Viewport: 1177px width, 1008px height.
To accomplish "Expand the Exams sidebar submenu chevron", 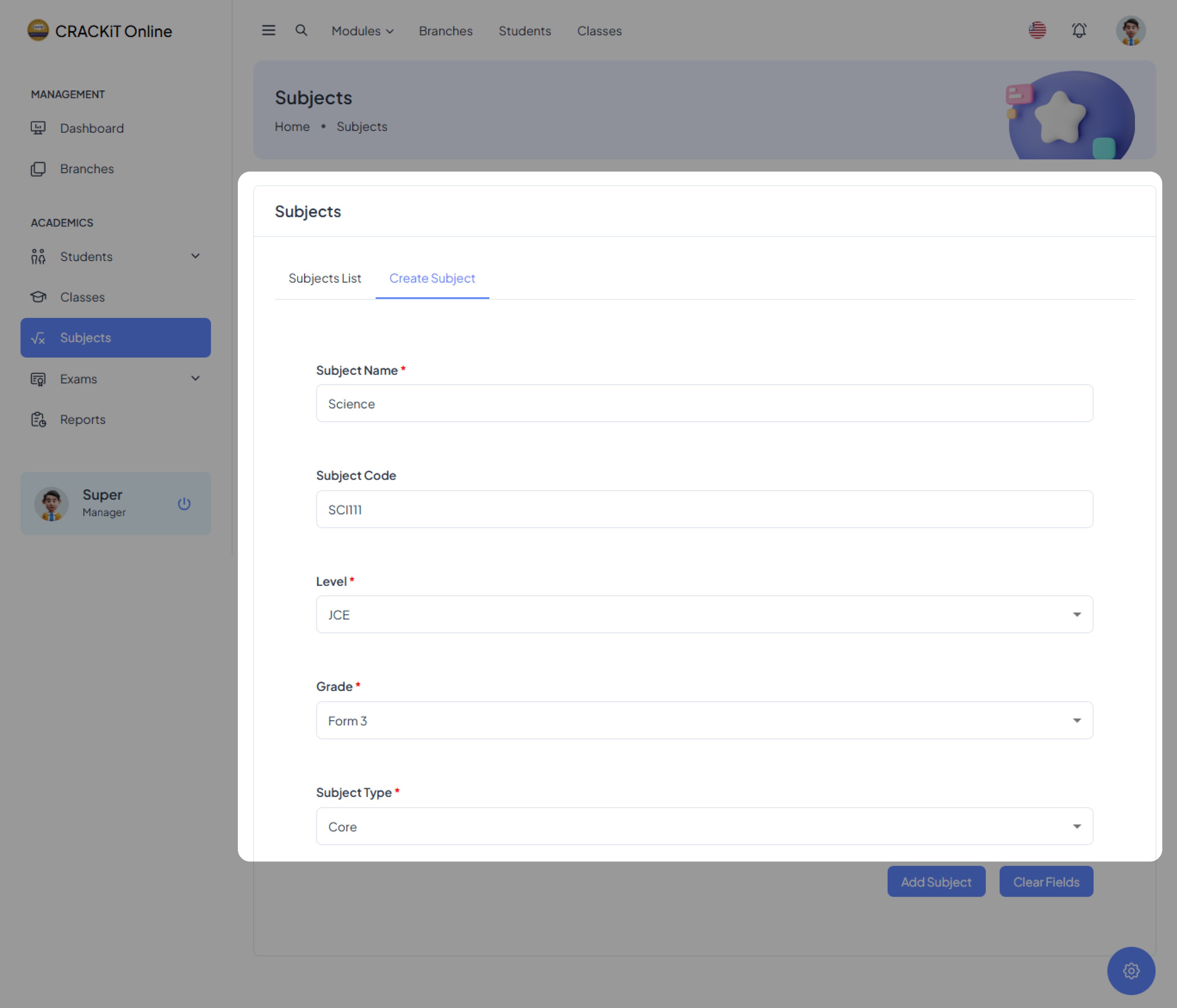I will [x=196, y=378].
